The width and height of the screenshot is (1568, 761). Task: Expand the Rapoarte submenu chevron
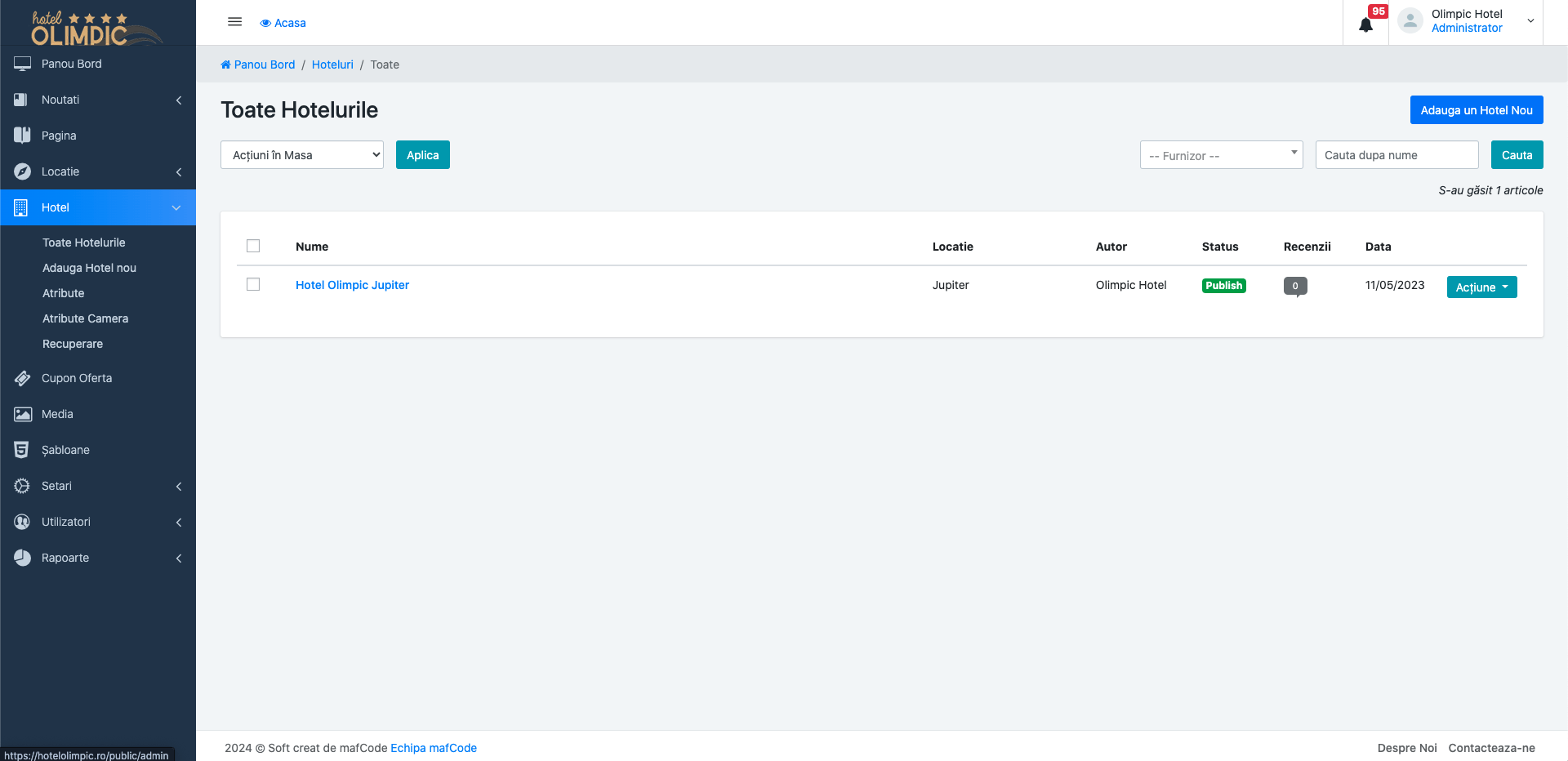tap(179, 558)
